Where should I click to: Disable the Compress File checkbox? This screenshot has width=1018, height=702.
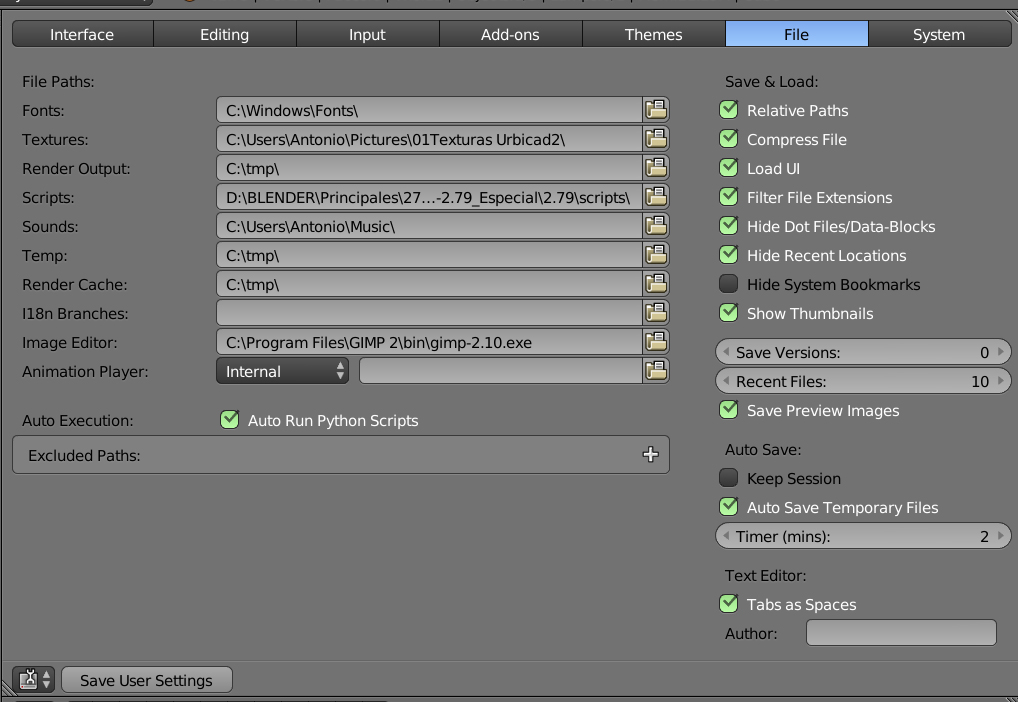[729, 139]
